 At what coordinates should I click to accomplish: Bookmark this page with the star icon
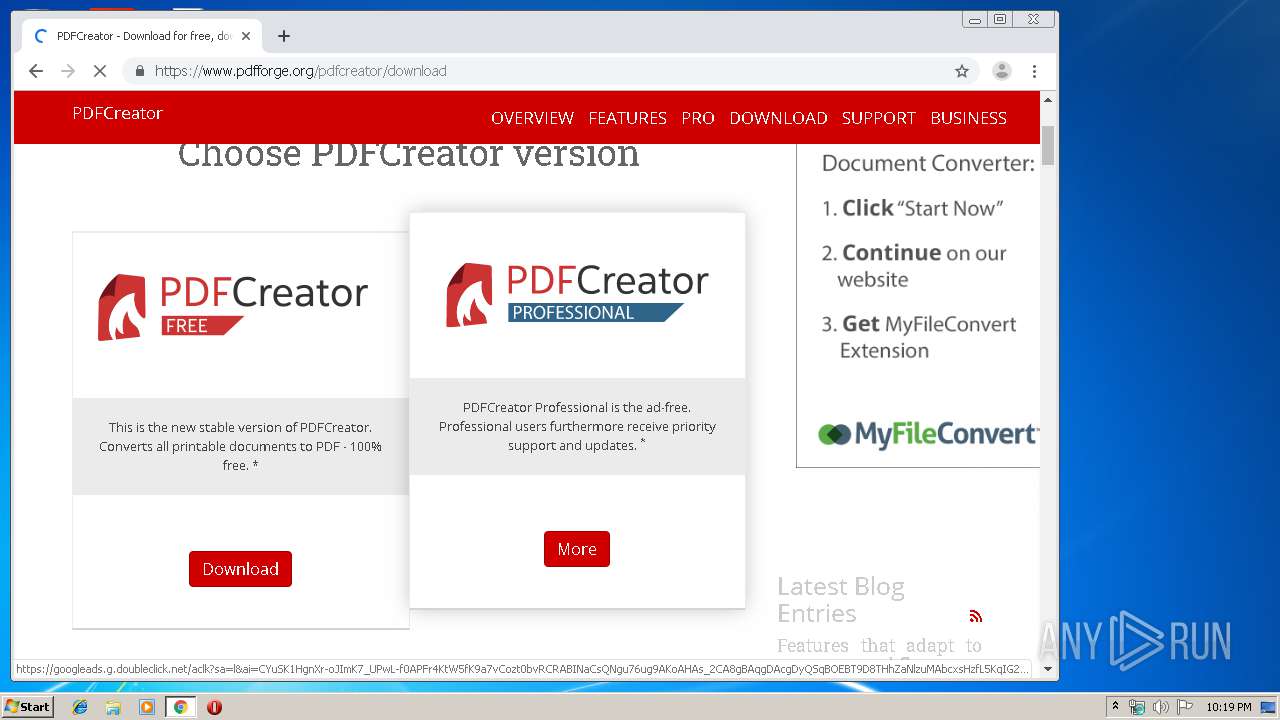(962, 71)
